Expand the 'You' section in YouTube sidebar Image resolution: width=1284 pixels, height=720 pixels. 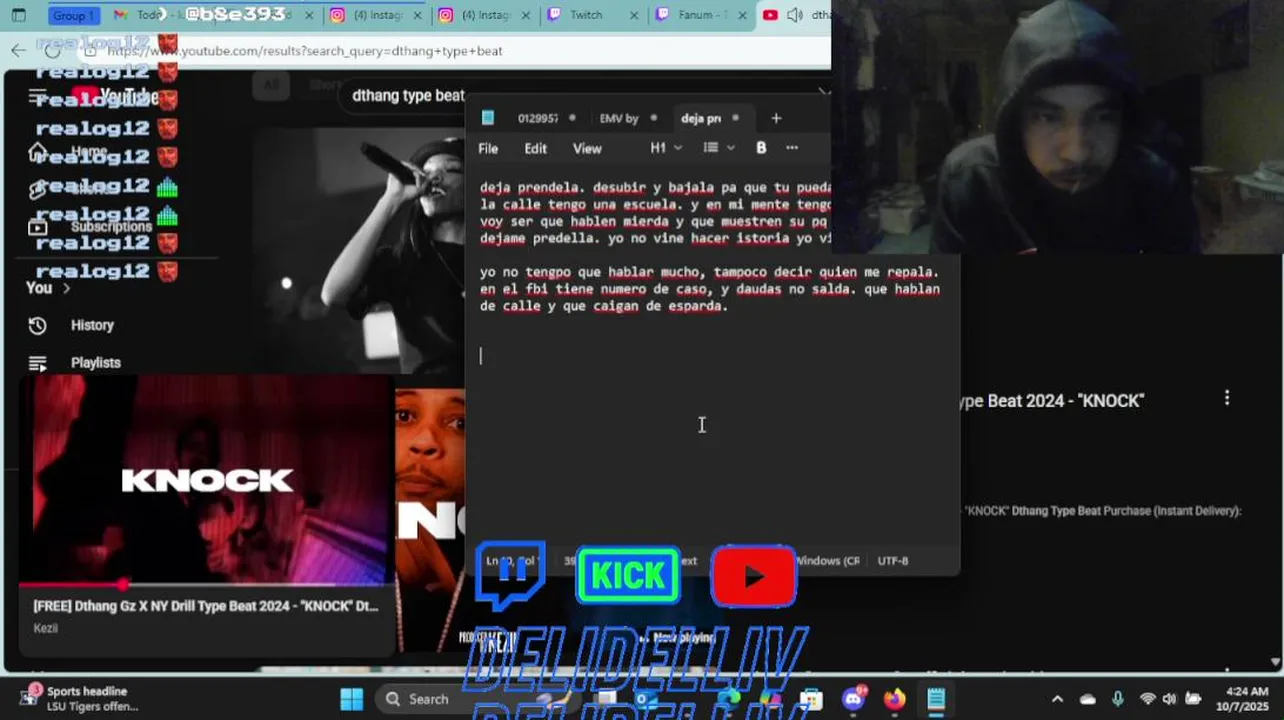click(48, 288)
